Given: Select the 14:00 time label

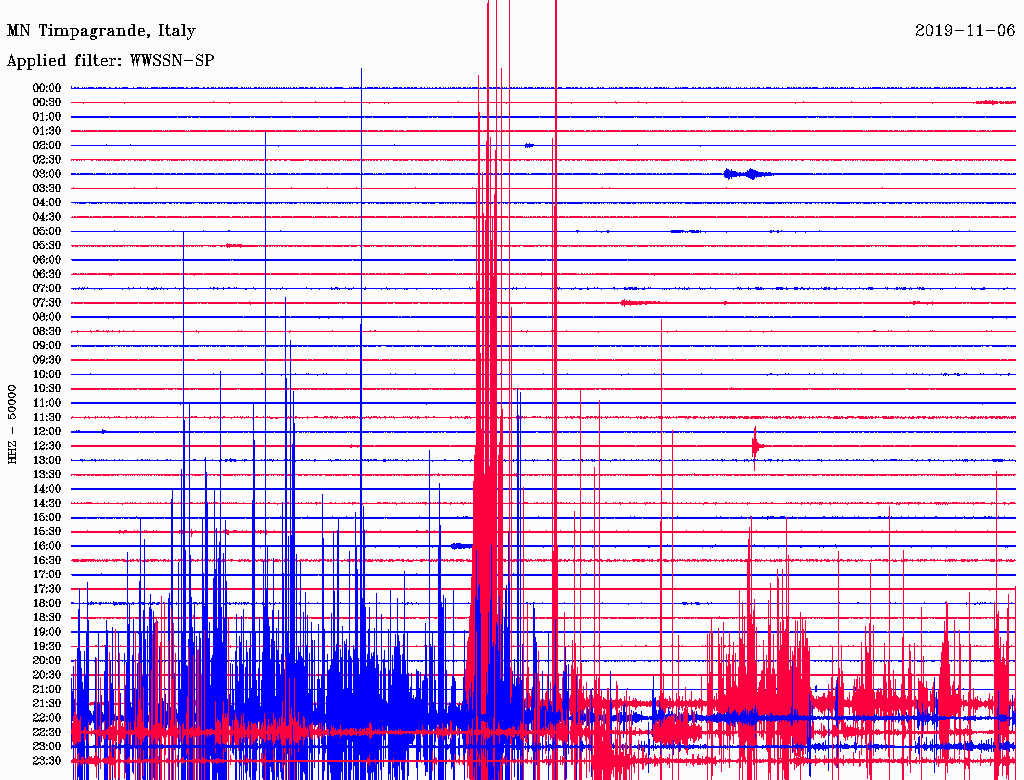Looking at the screenshot, I should (x=47, y=488).
